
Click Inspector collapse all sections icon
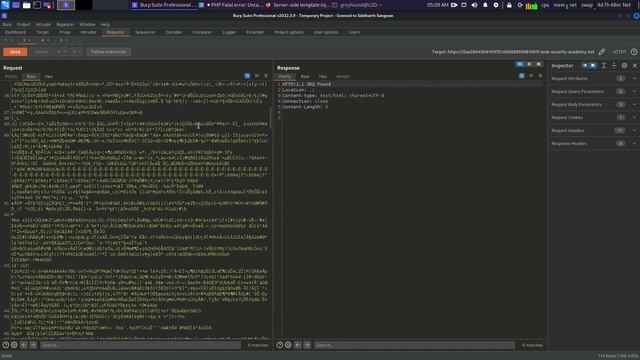click(x=614, y=66)
